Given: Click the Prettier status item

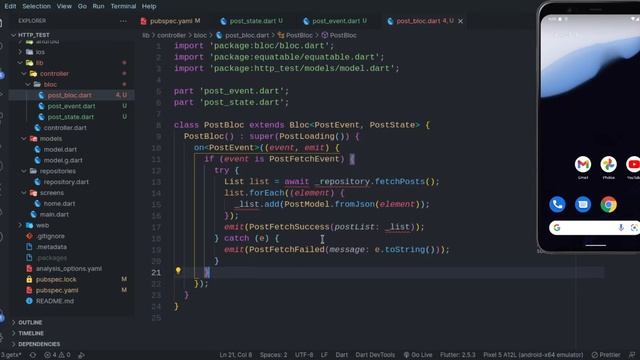Looking at the screenshot, I should pyautogui.click(x=606, y=355).
